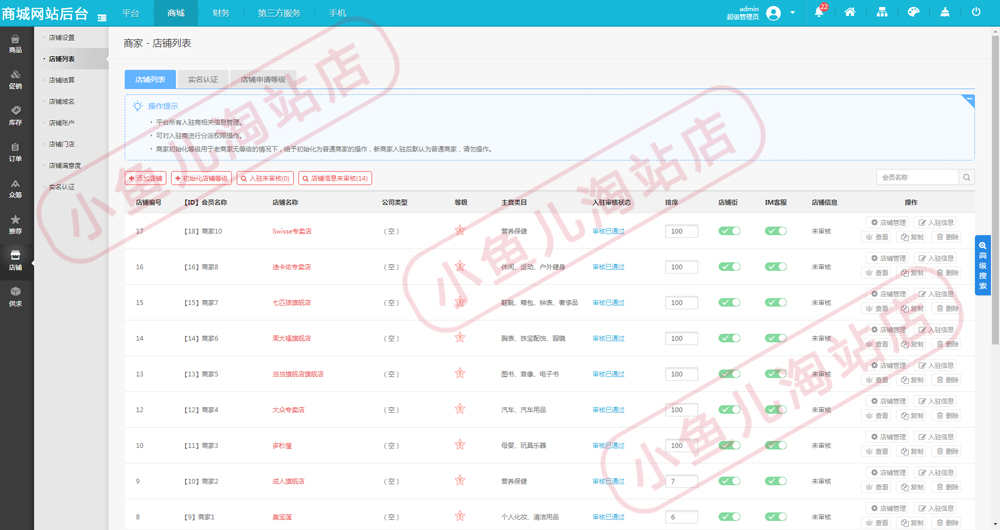
Task: Switch to the 平台 top menu
Action: click(x=131, y=13)
